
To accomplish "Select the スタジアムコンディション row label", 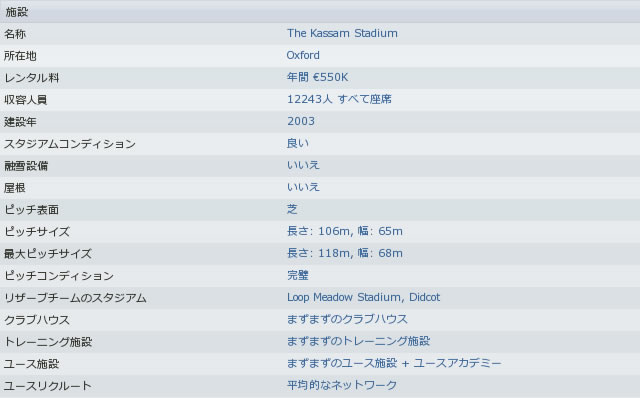I will [x=70, y=144].
